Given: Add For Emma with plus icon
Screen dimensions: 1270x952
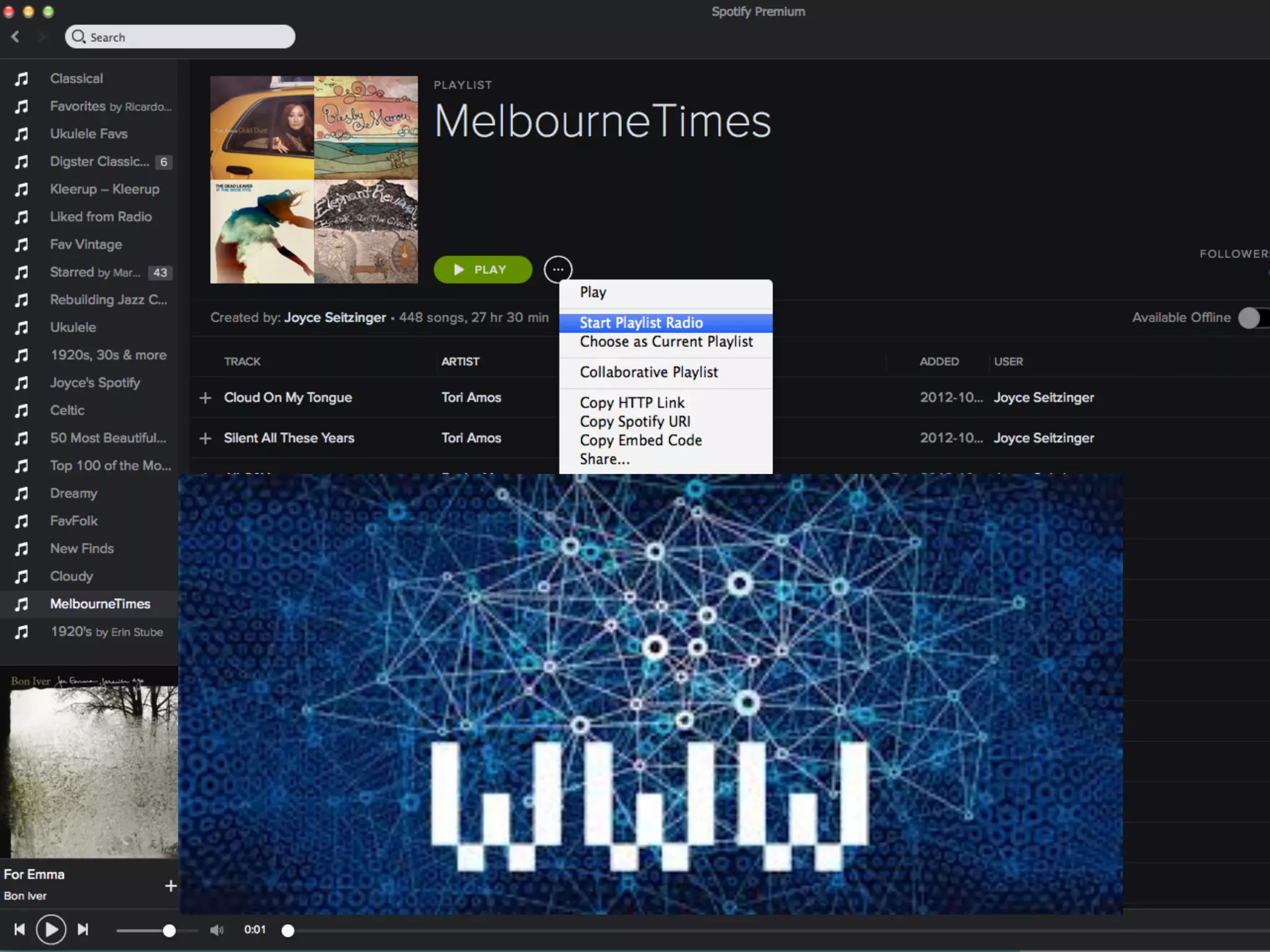Looking at the screenshot, I should (171, 886).
